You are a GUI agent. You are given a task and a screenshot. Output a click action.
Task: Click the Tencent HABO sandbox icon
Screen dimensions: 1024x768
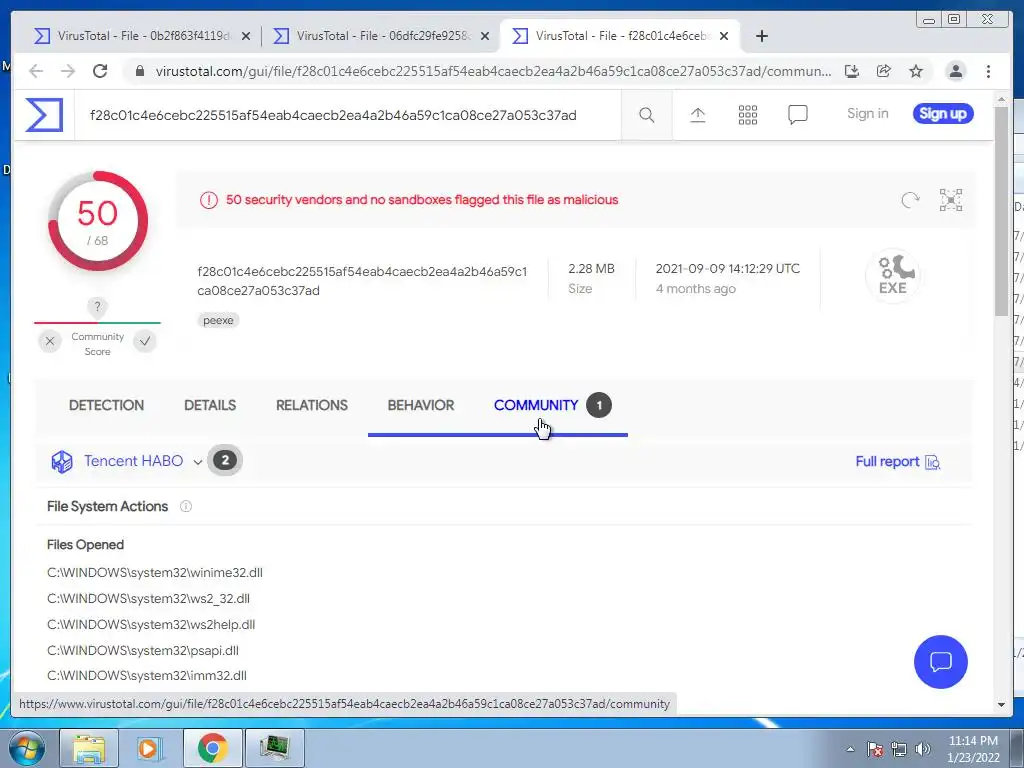click(x=62, y=462)
